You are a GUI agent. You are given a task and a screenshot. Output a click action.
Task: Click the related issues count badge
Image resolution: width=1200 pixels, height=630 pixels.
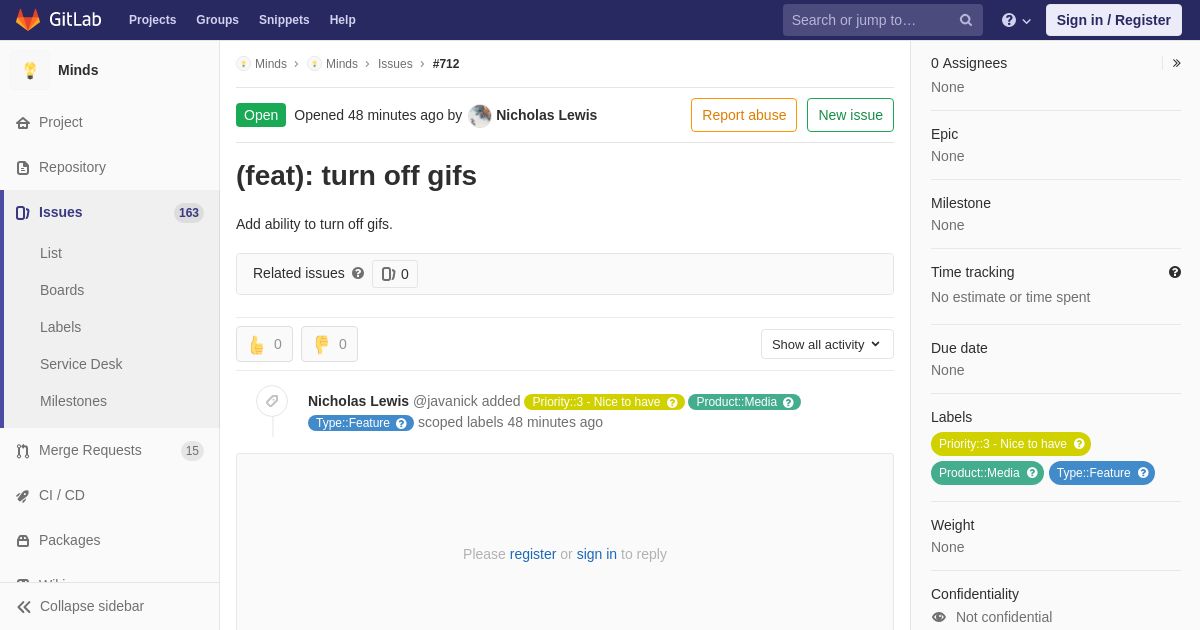tap(395, 274)
